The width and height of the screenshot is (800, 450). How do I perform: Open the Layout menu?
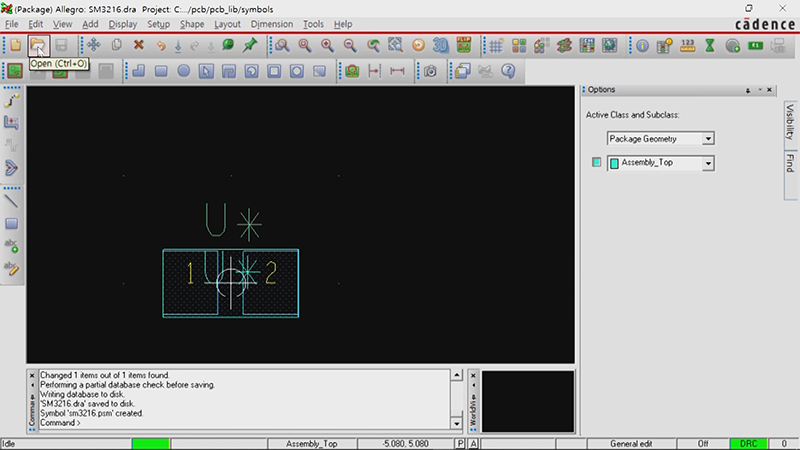(x=227, y=24)
